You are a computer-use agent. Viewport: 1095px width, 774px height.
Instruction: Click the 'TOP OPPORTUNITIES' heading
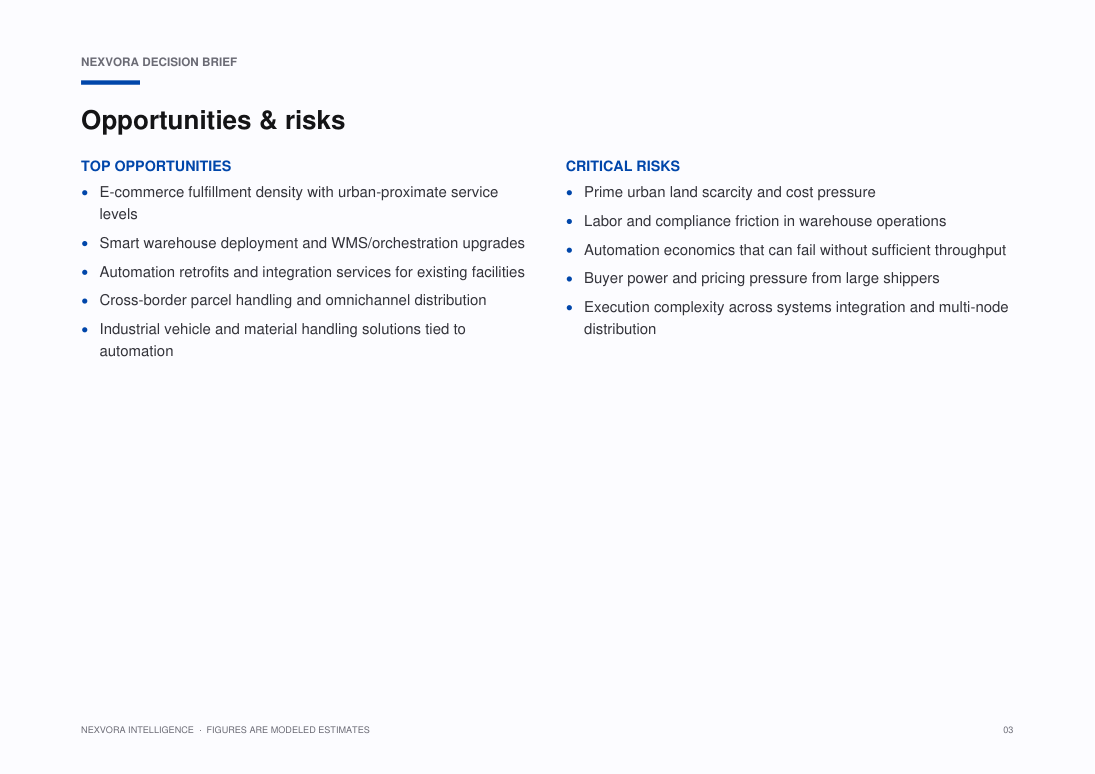coord(156,166)
